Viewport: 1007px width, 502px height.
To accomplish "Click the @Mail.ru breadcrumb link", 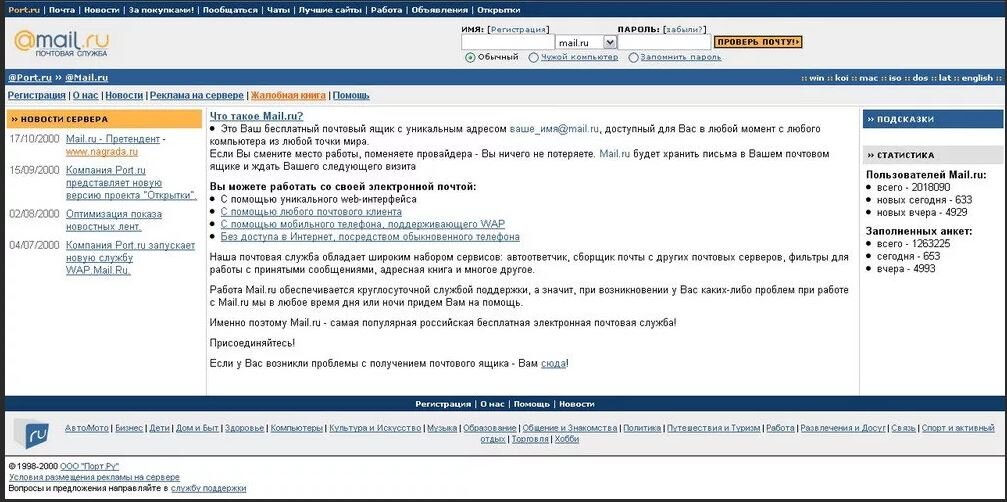I will point(86,78).
